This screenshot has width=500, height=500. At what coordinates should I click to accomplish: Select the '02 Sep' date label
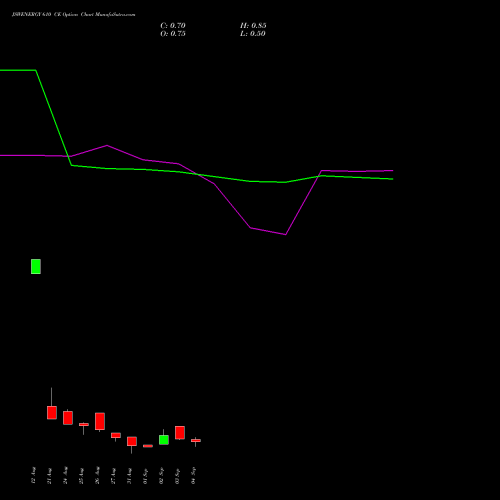161,476
